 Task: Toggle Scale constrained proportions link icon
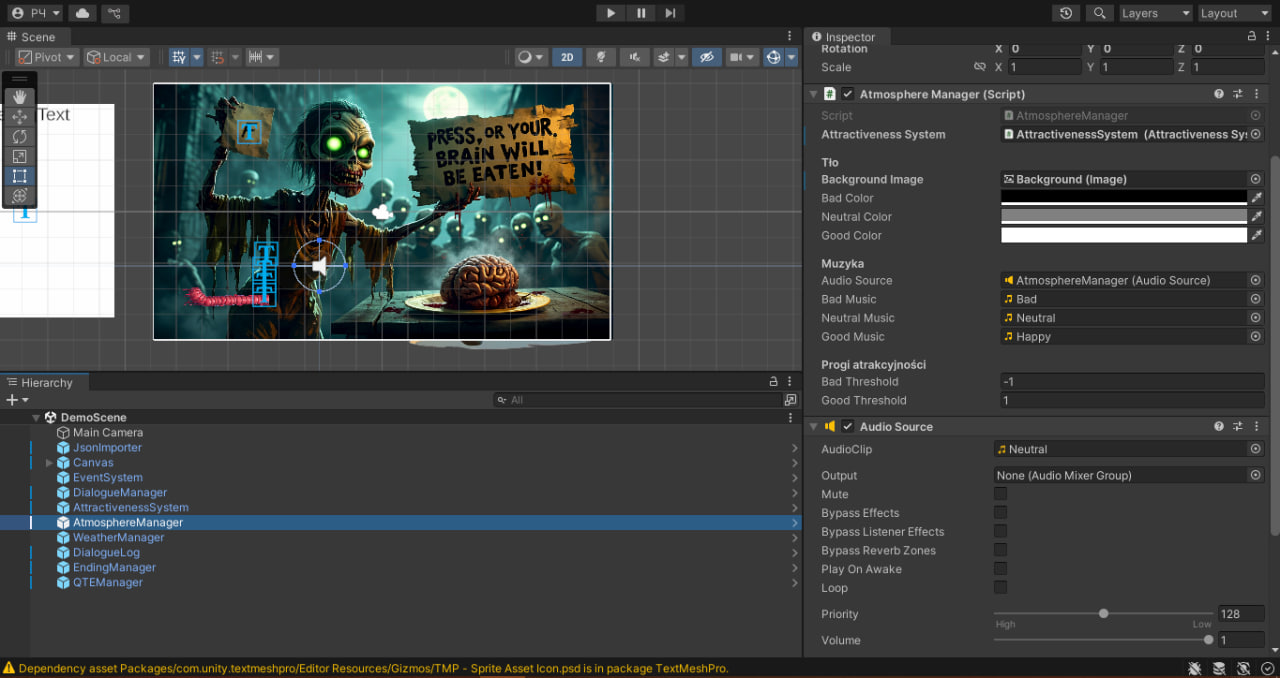tap(980, 67)
